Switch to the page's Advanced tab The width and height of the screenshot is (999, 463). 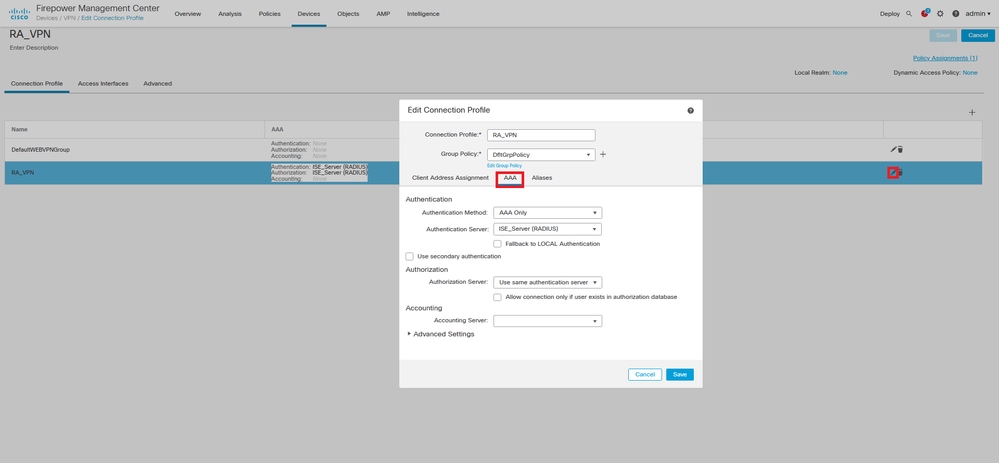pyautogui.click(x=157, y=83)
